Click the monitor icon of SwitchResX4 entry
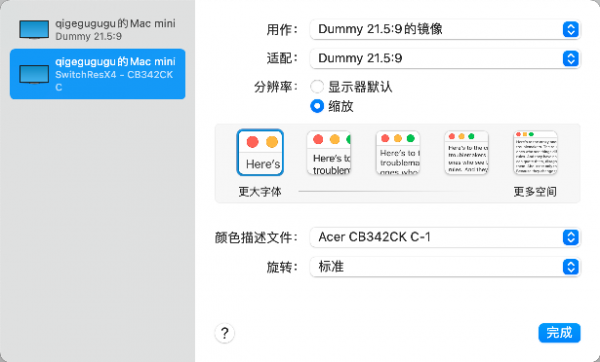The width and height of the screenshot is (600, 362). pos(34,74)
